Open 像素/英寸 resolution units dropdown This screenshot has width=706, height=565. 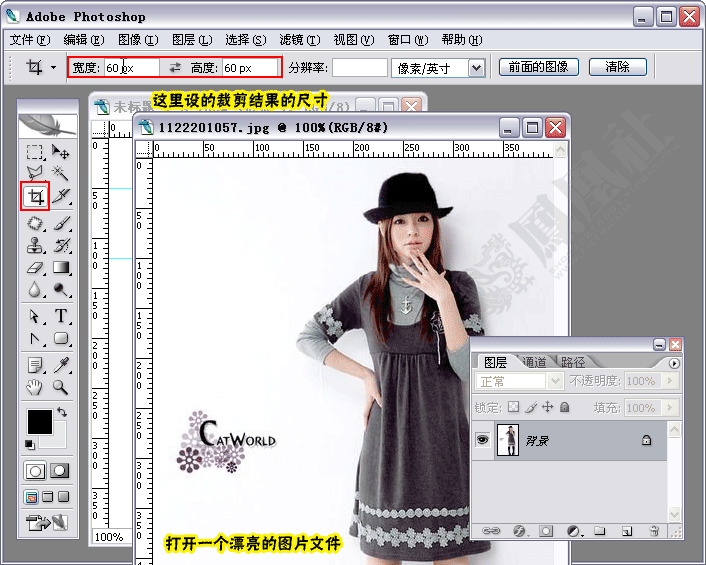coord(476,68)
